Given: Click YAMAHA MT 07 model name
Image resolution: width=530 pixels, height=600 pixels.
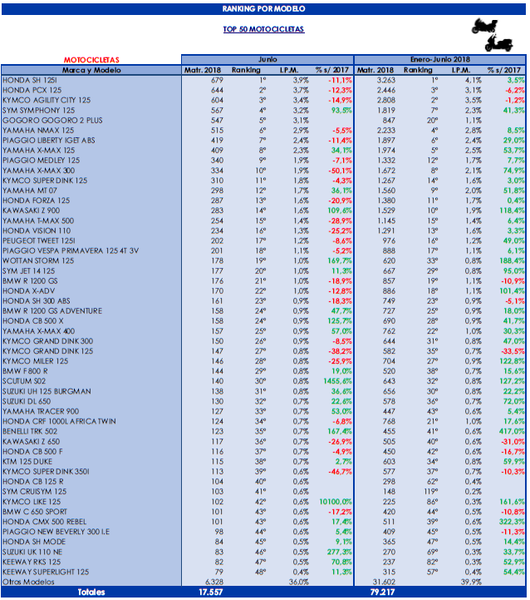Looking at the screenshot, I should click(x=30, y=191).
